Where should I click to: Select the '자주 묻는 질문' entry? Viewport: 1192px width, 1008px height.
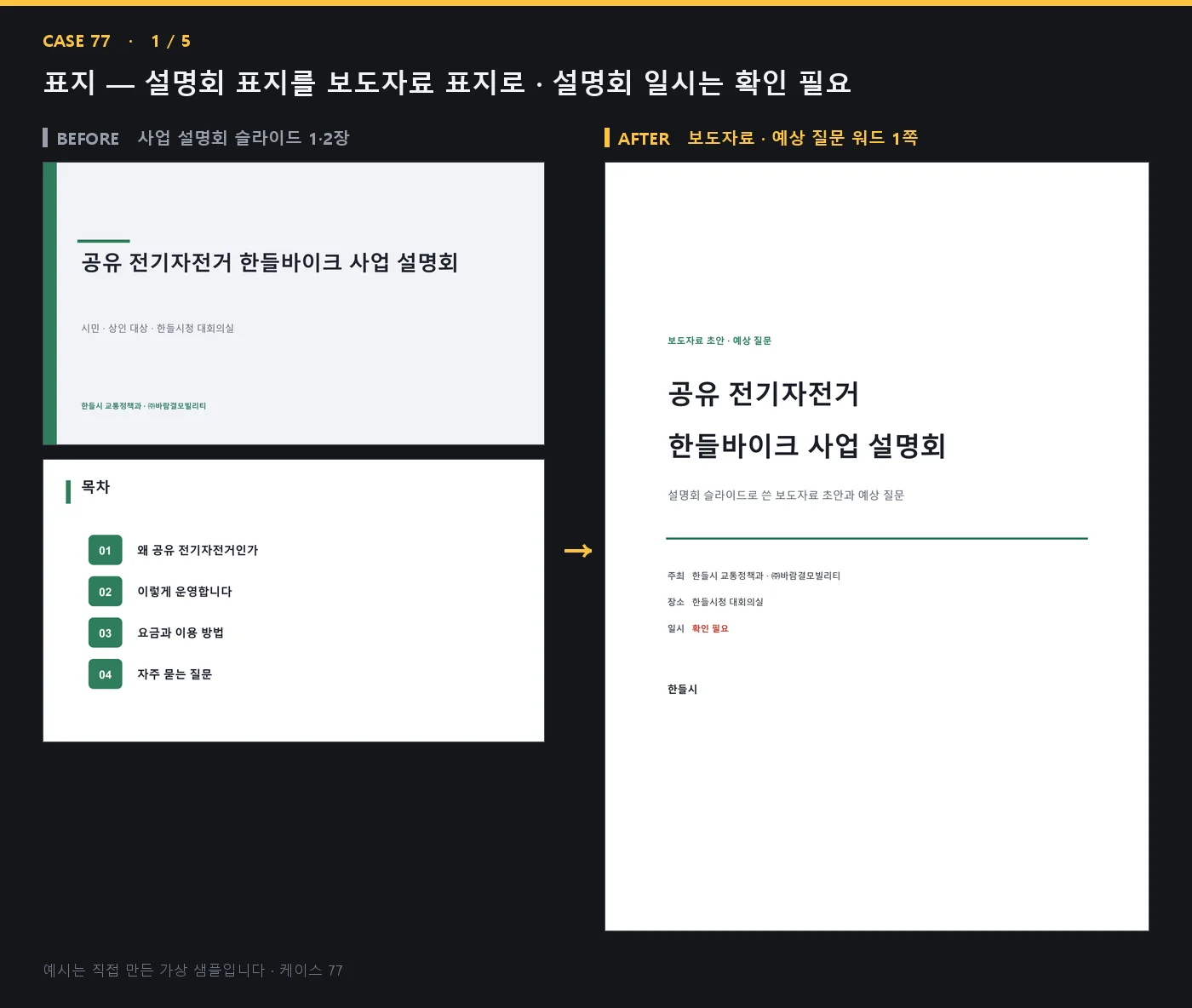click(175, 674)
